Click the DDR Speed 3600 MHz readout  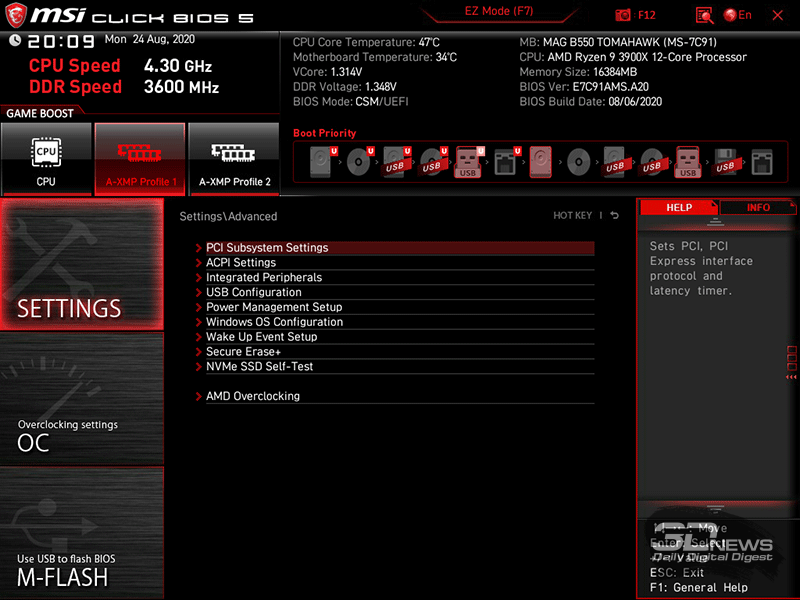[x=124, y=87]
